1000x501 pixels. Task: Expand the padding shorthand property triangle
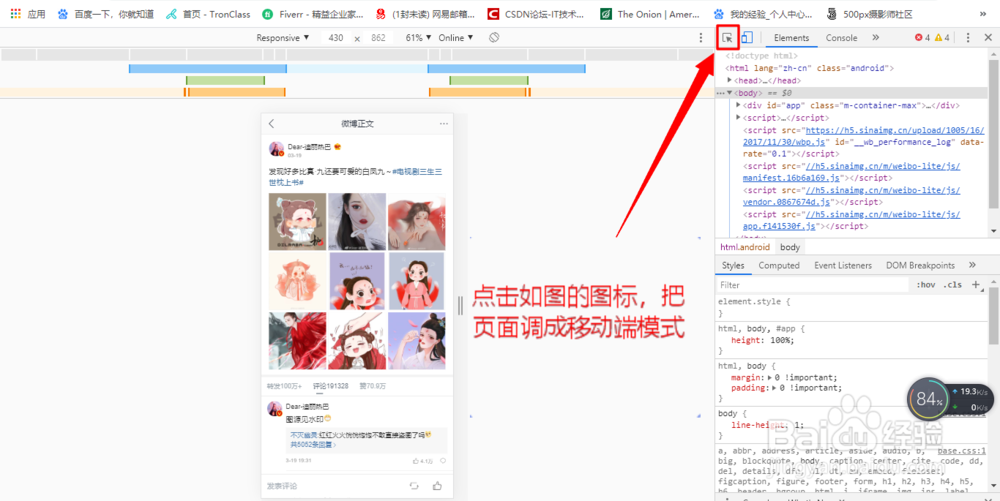(774, 388)
